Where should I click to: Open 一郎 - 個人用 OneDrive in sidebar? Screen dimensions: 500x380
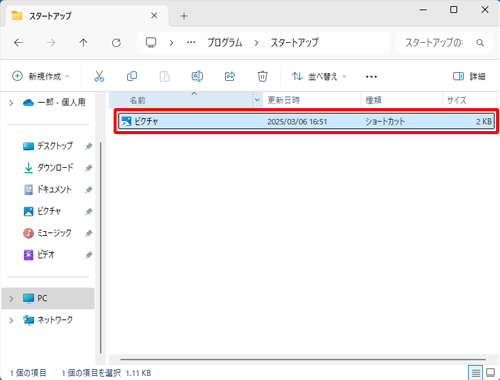tap(54, 102)
